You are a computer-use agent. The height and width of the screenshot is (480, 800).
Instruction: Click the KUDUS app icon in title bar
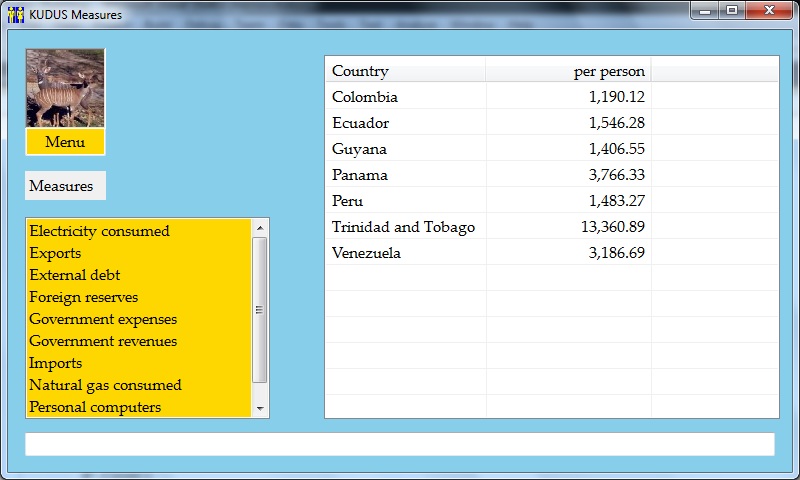point(16,14)
